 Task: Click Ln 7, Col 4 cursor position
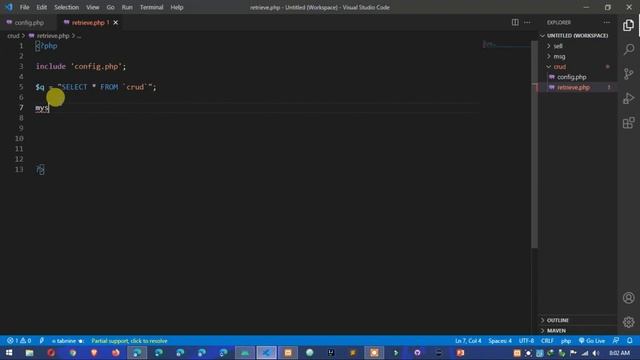[468, 341]
